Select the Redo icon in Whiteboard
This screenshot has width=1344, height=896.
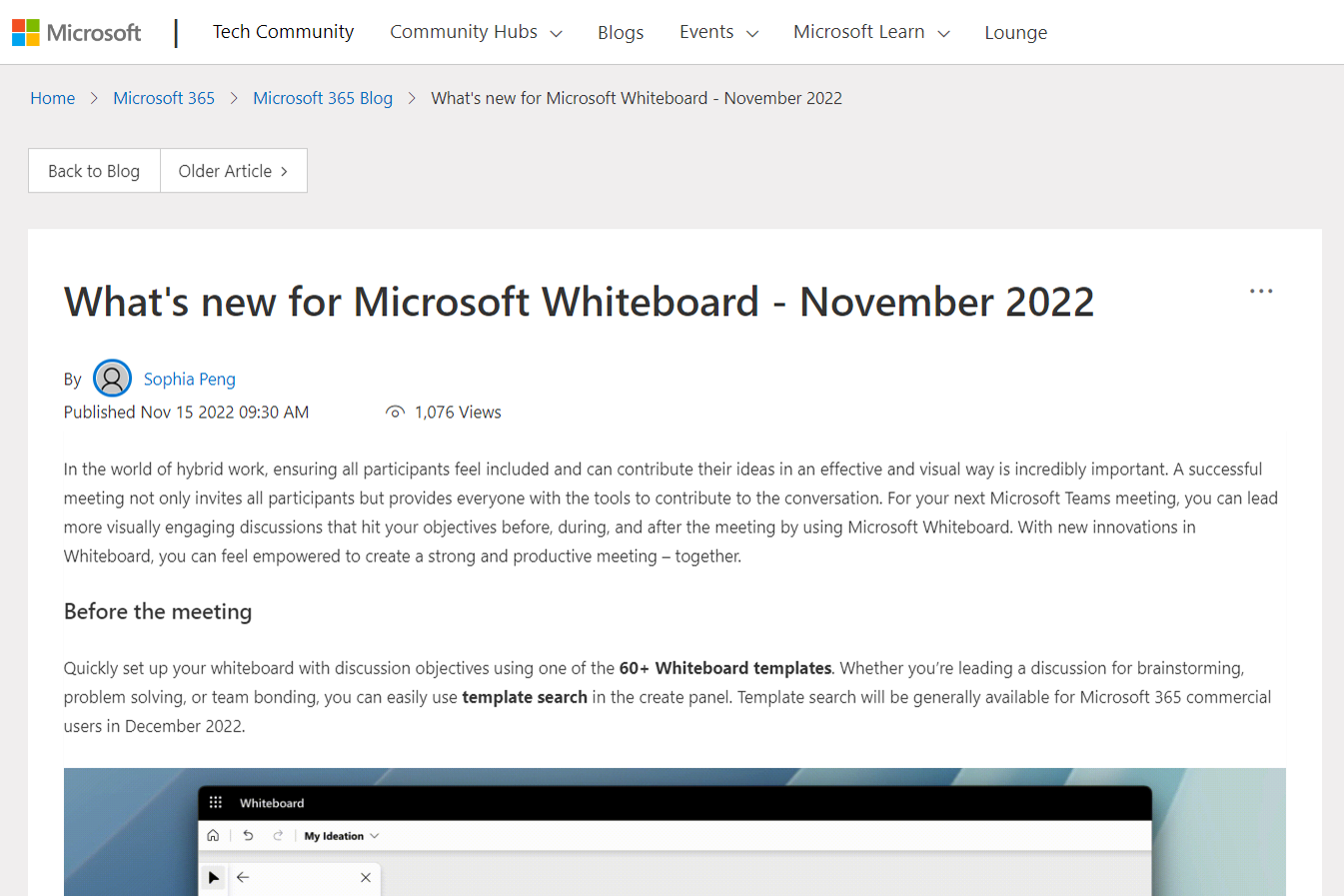point(277,835)
